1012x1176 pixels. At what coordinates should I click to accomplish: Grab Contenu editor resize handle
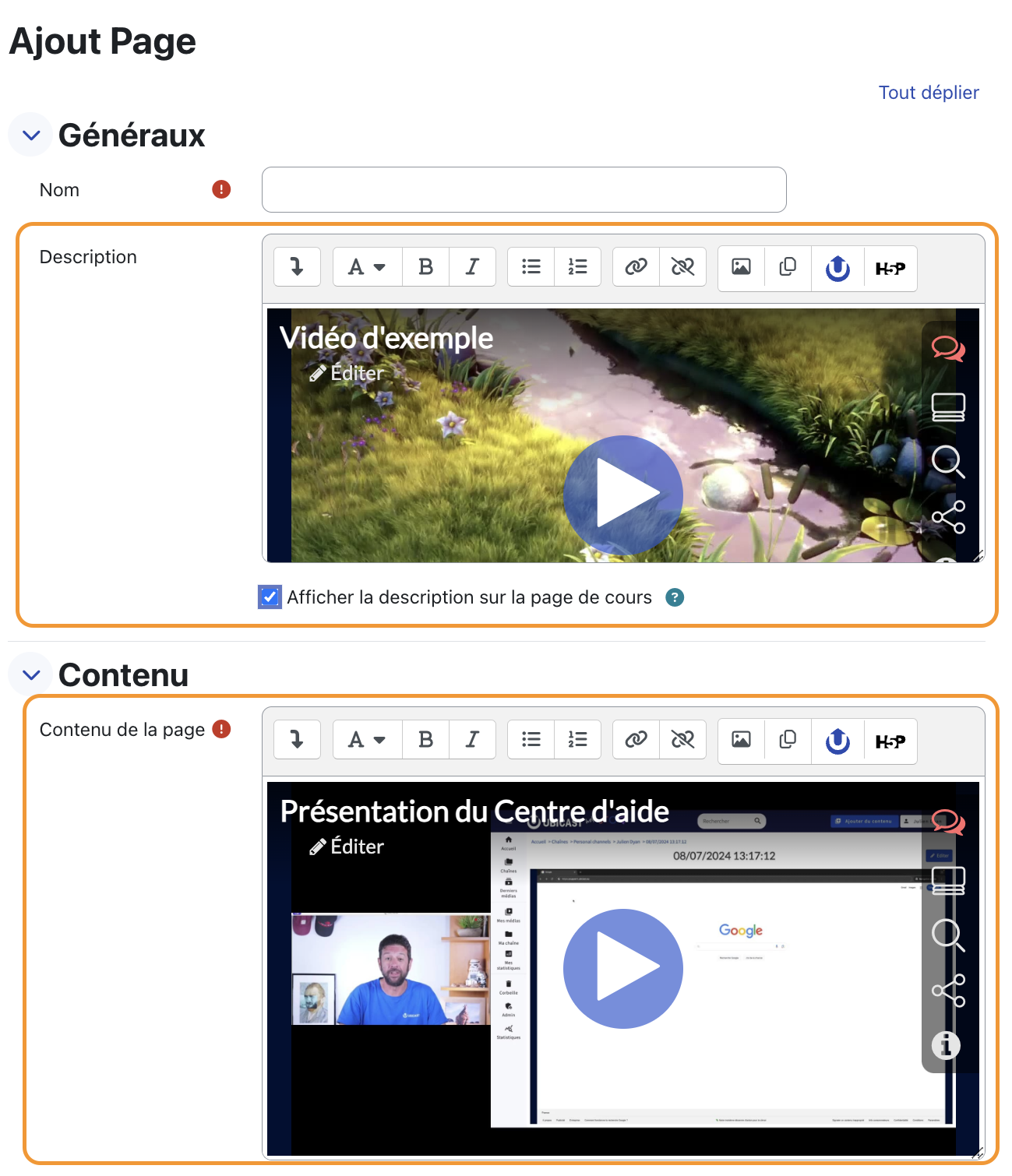(979, 1153)
